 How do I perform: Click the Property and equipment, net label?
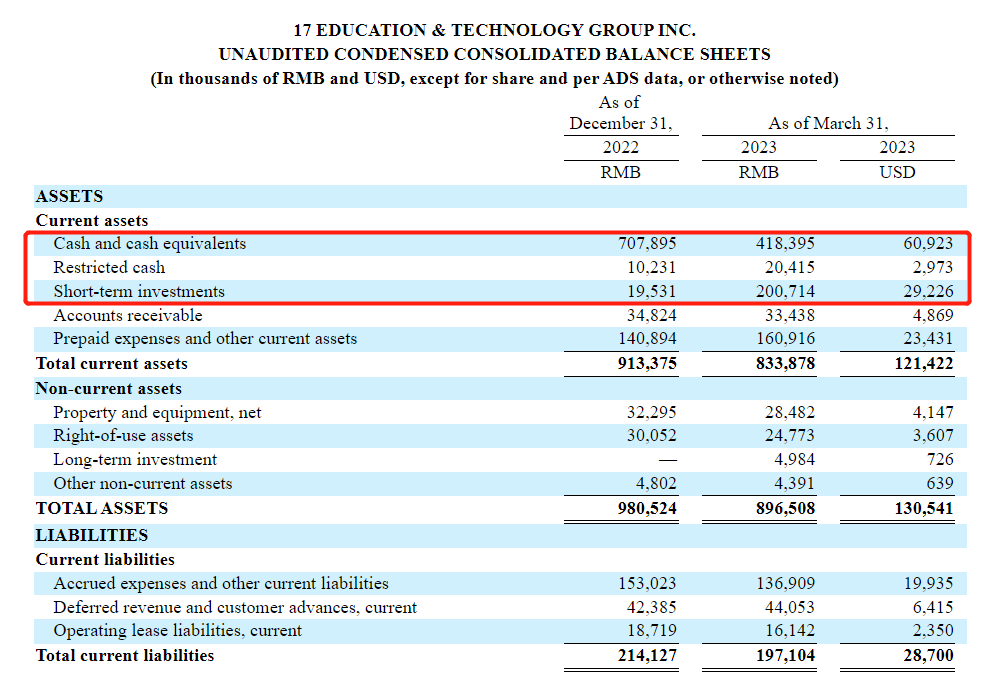[x=157, y=412]
